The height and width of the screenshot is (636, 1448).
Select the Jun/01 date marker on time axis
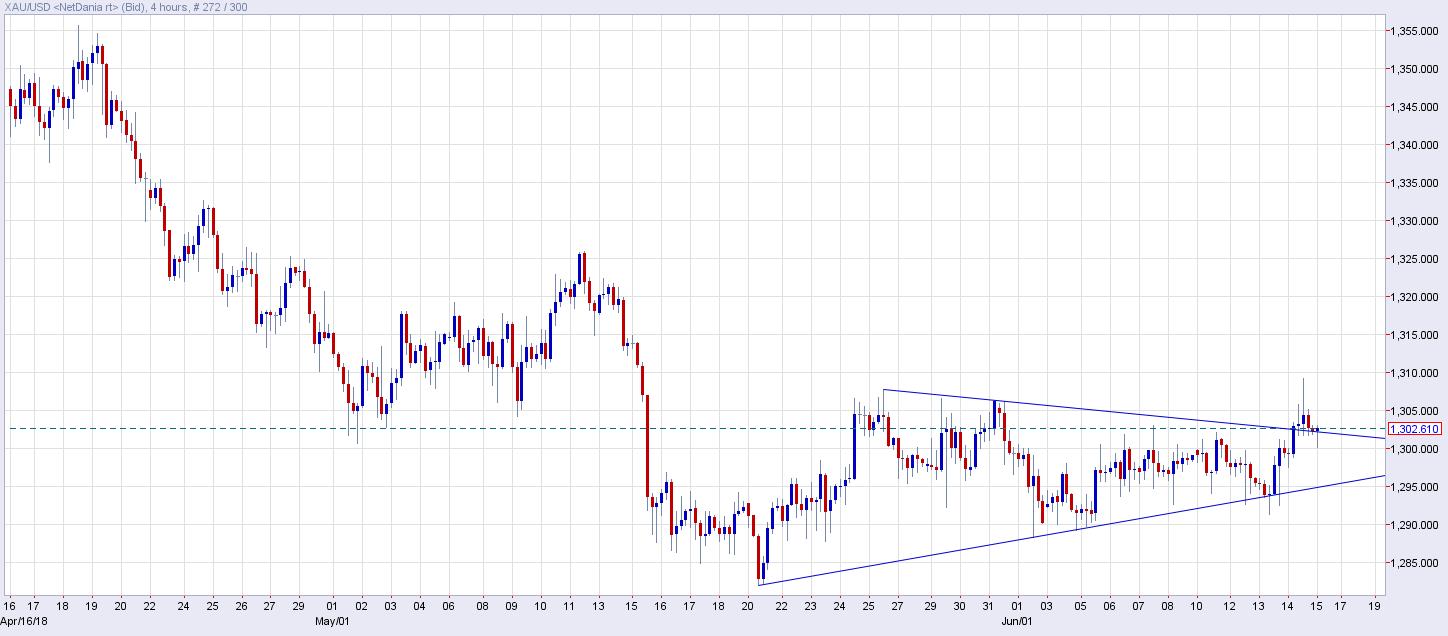pos(1017,620)
